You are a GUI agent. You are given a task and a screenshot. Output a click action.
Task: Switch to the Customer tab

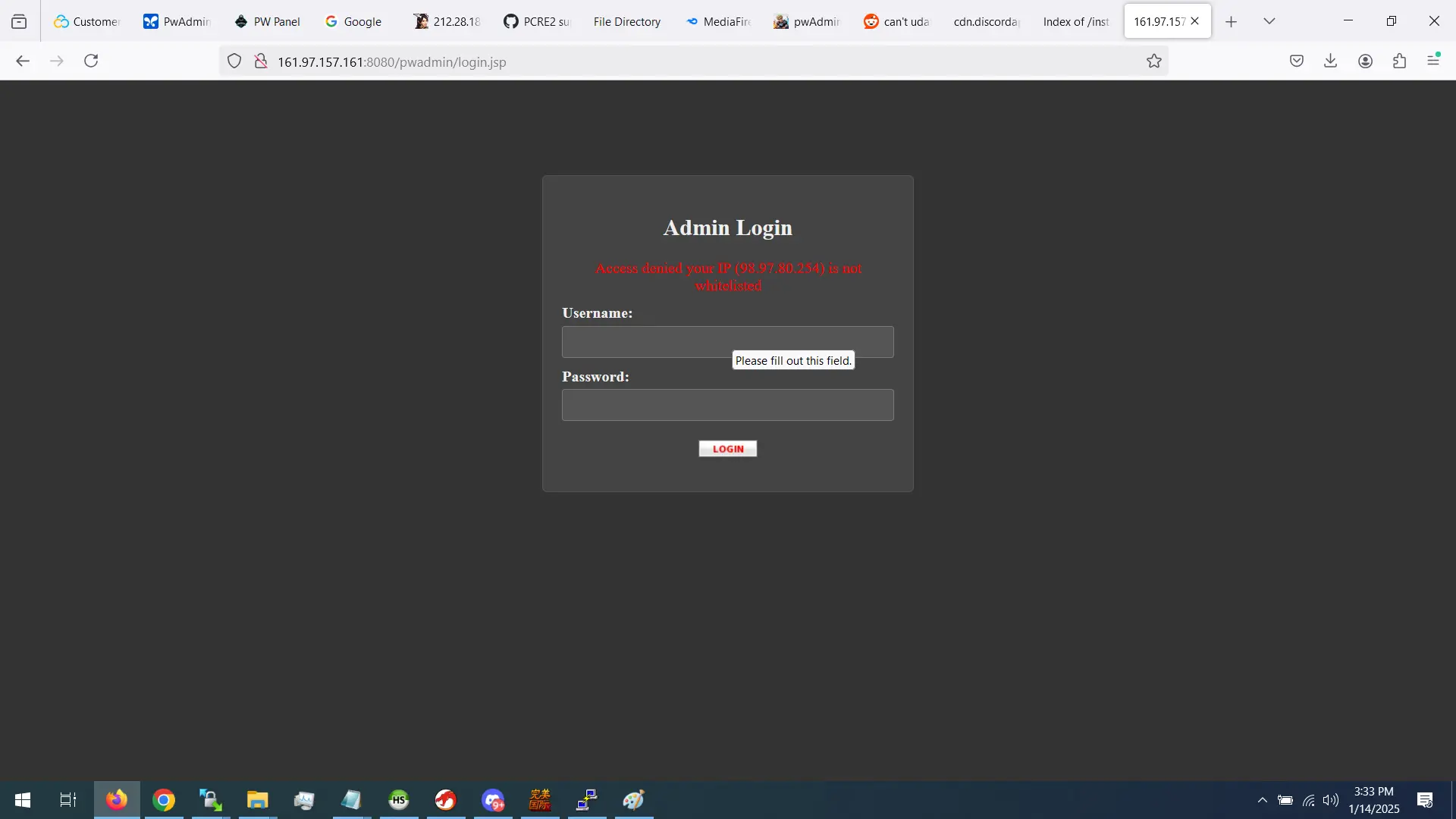87,21
